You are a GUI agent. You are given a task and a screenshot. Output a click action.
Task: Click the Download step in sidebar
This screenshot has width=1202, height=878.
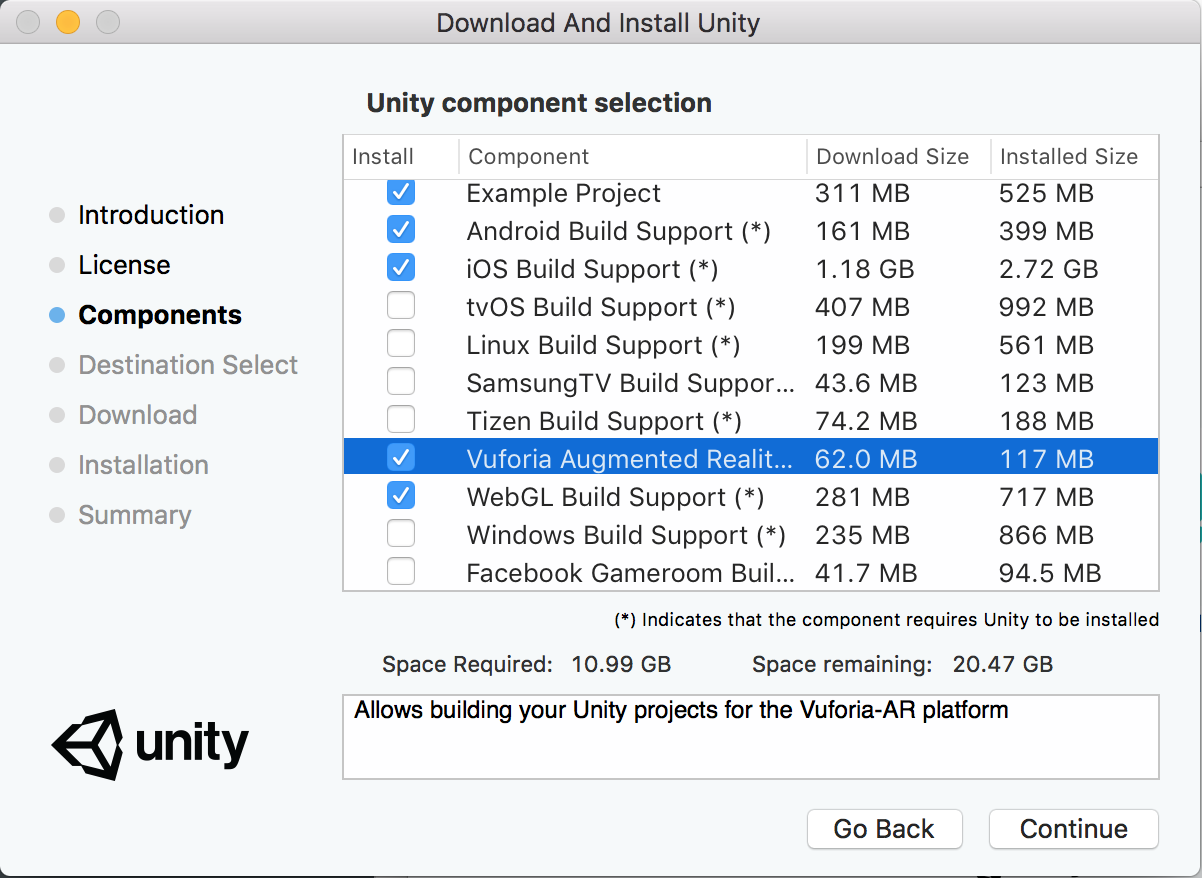coord(138,415)
